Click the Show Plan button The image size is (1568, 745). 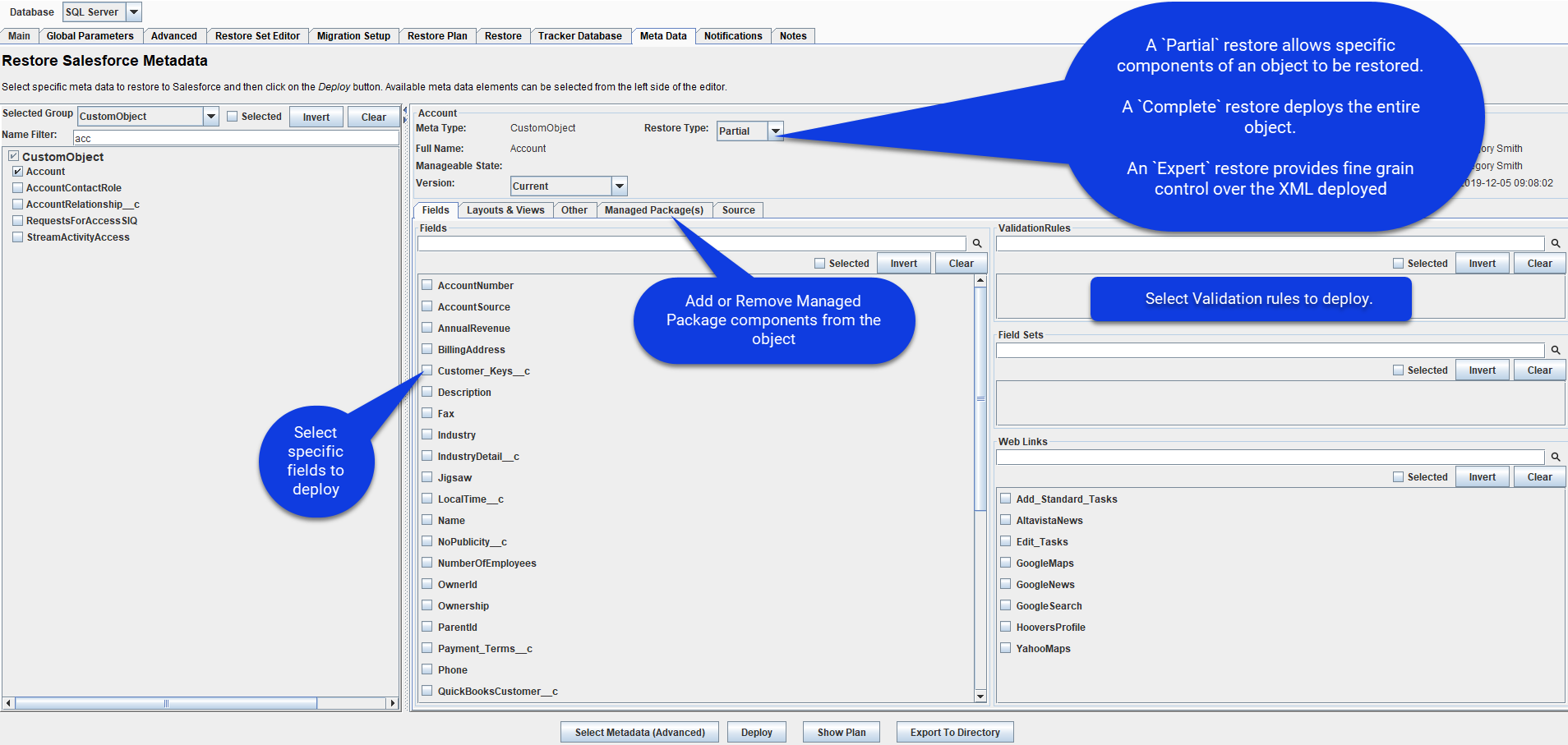[x=842, y=733]
